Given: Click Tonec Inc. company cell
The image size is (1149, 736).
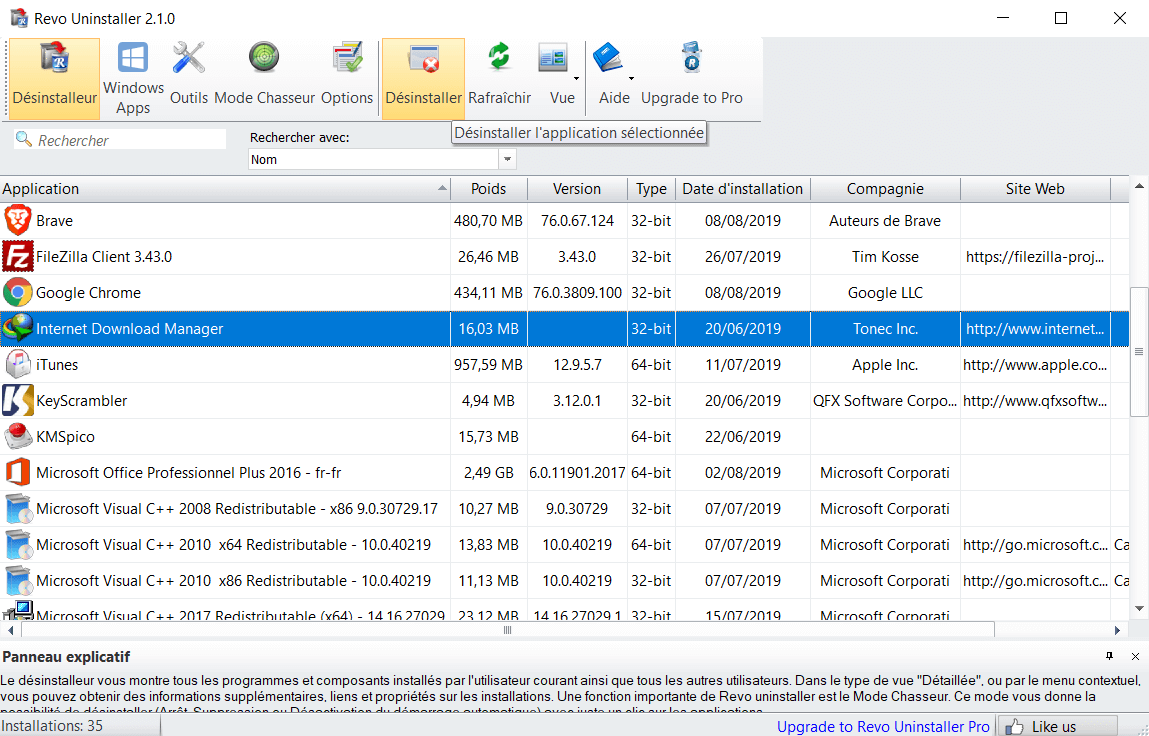Looking at the screenshot, I should coord(885,328).
